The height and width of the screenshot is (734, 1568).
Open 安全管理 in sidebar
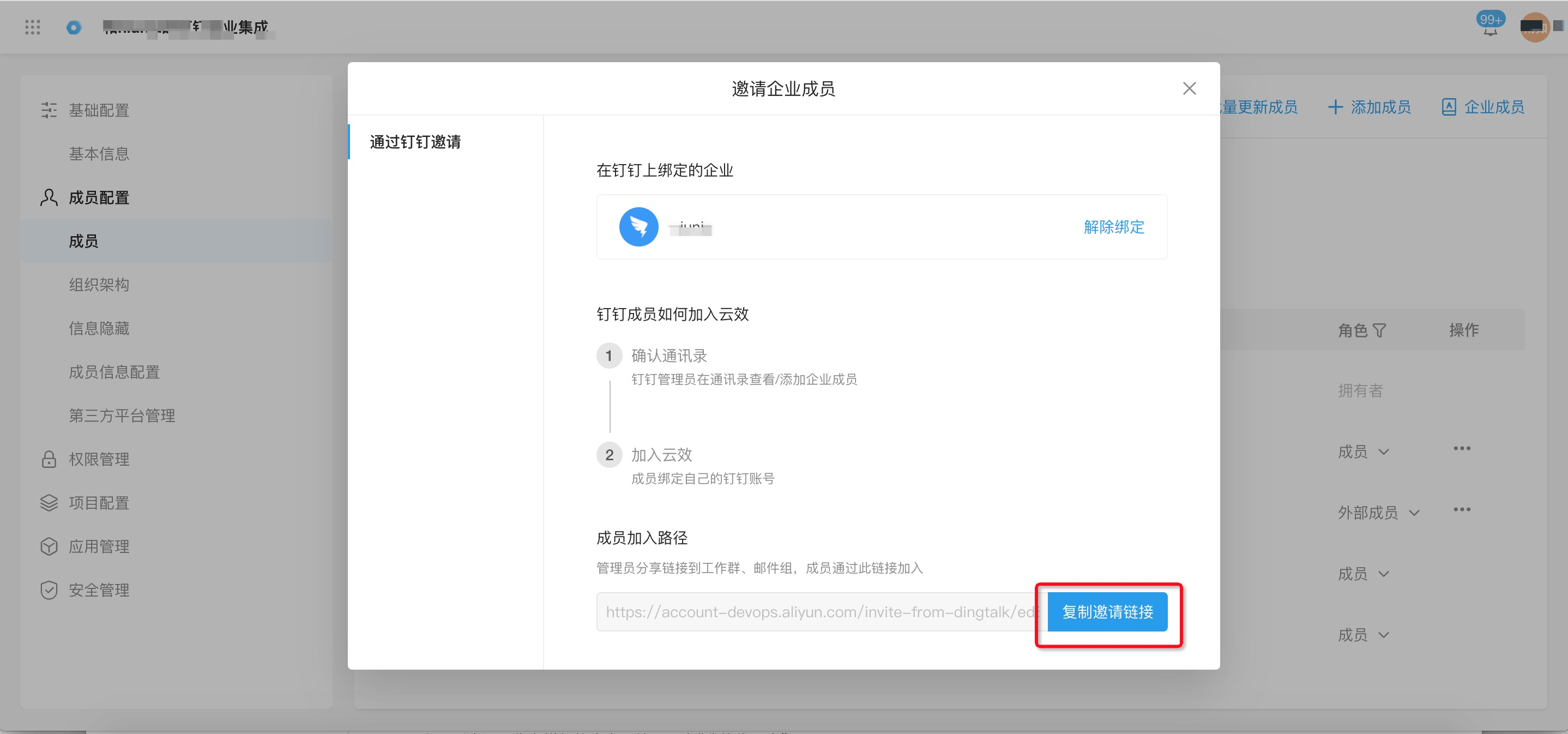point(99,589)
